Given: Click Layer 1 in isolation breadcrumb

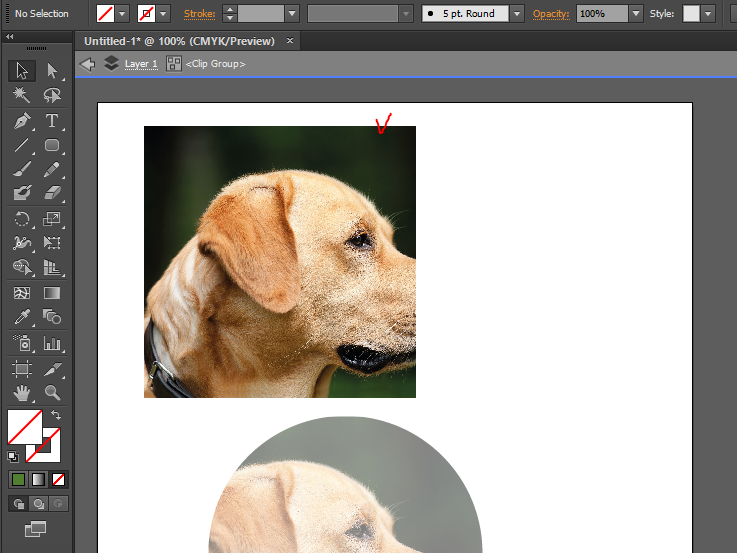Looking at the screenshot, I should pos(141,64).
